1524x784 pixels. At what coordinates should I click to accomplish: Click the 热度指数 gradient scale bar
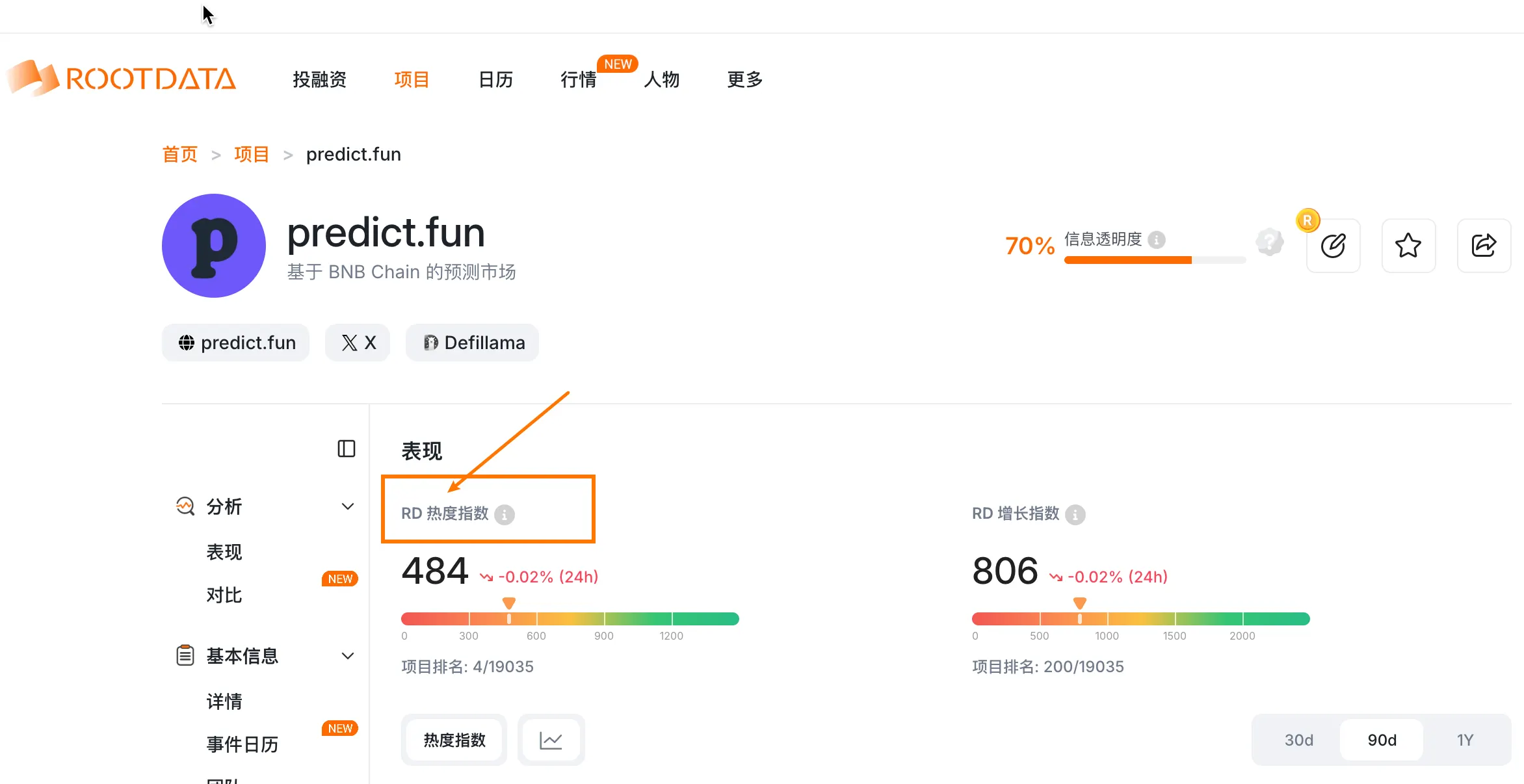tap(570, 619)
